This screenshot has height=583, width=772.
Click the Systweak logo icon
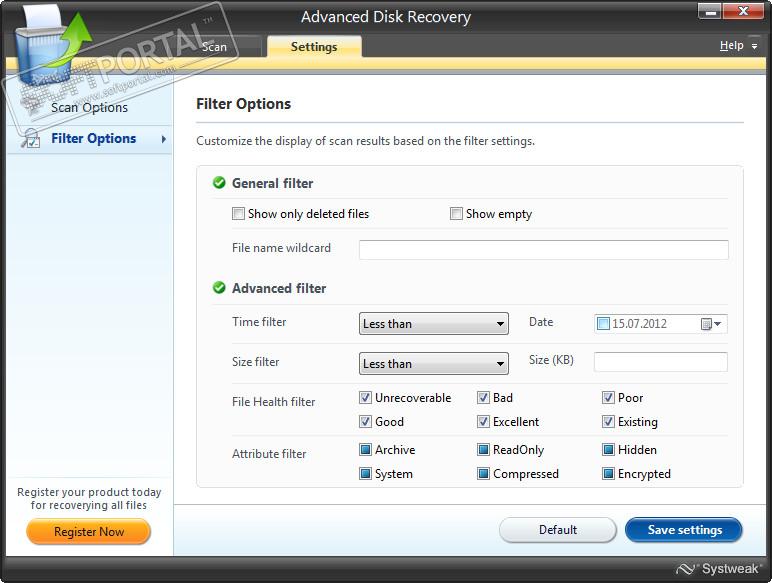(x=685, y=569)
